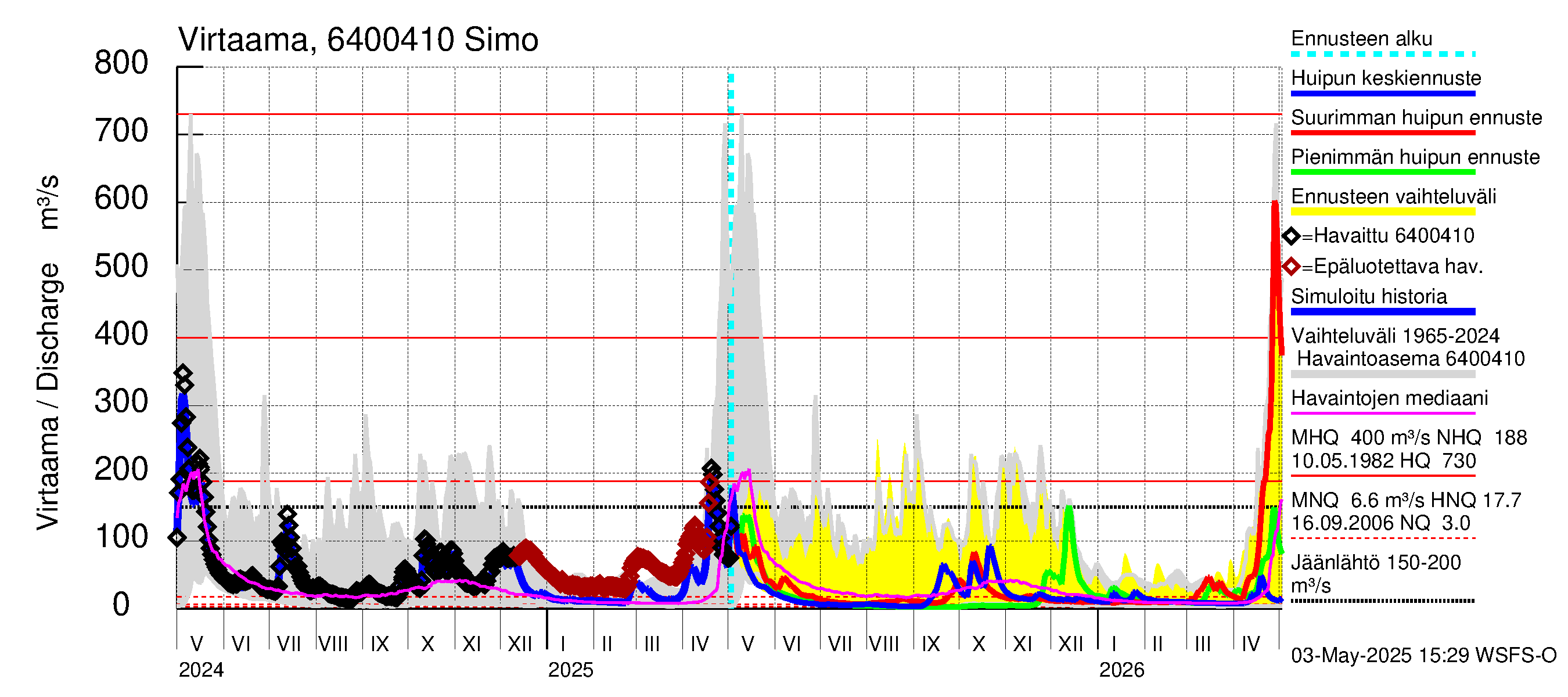Click 'Havaintojen mediaani' legend label

(x=1390, y=398)
